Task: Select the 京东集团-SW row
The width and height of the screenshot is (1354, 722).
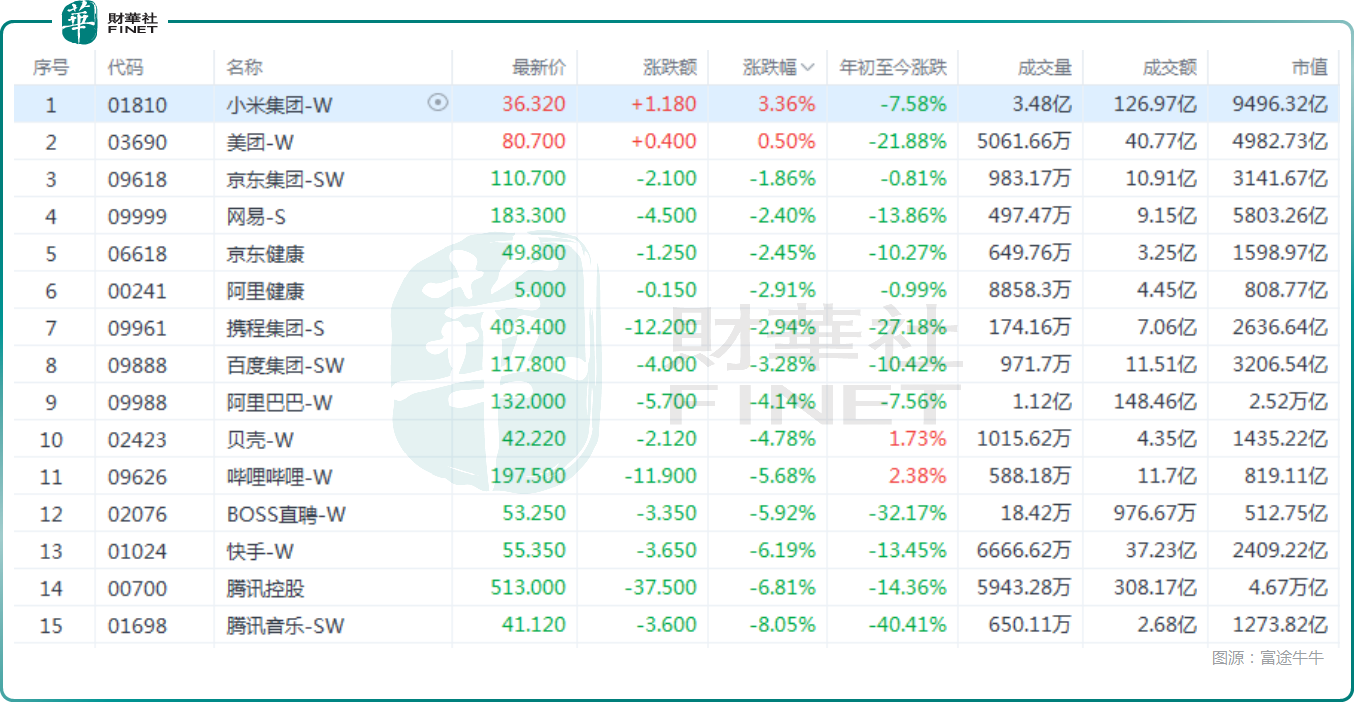Action: click(285, 179)
